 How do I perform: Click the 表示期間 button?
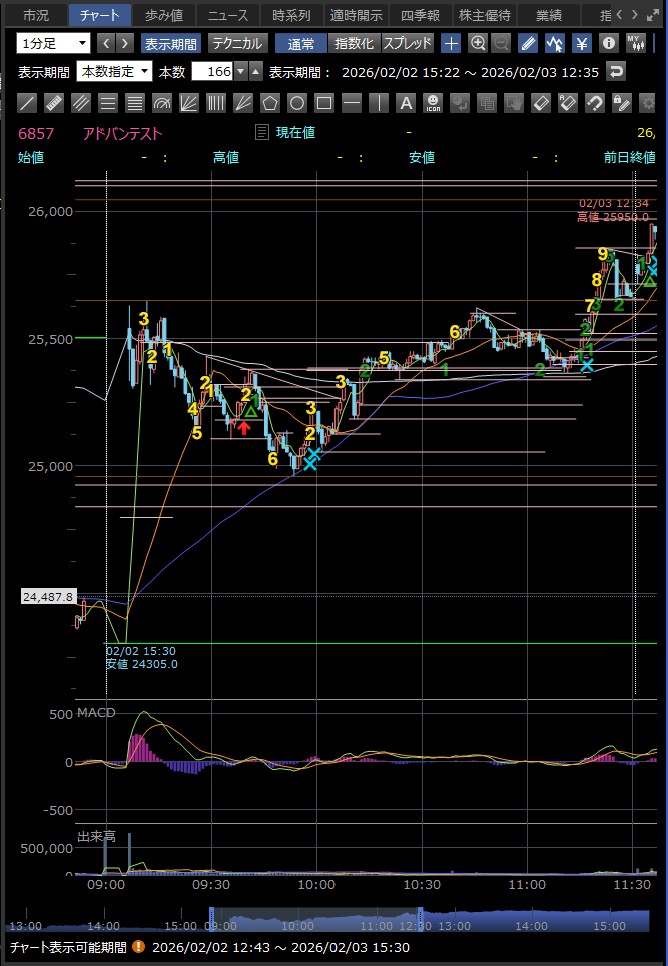[x=171, y=43]
